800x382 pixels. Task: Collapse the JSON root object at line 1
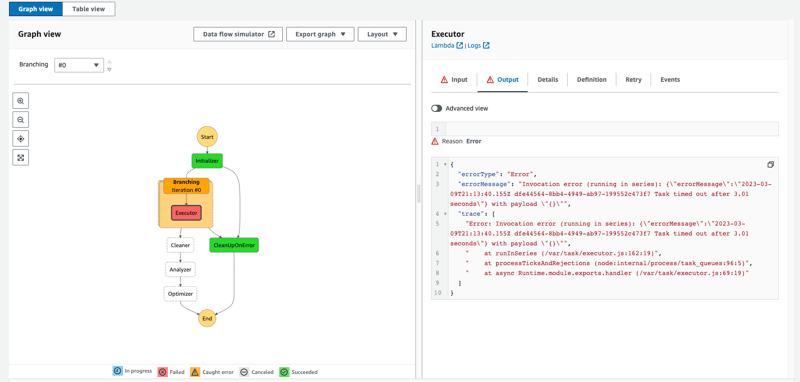click(446, 164)
